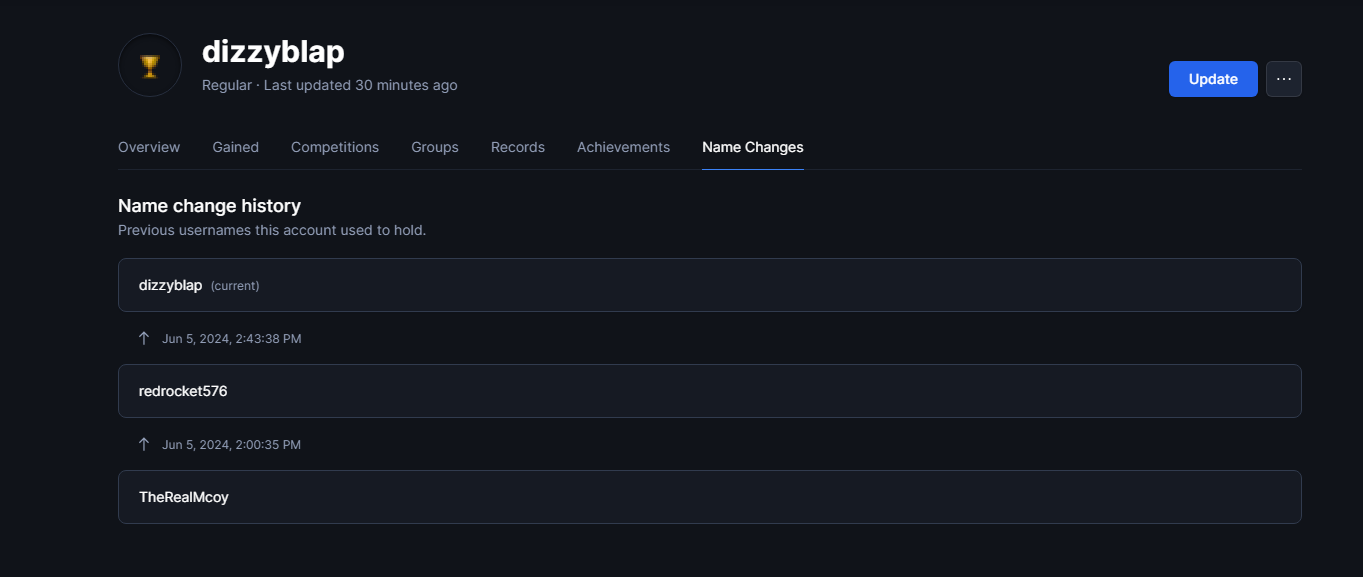Go to the Competitions tab
1363x577 pixels.
click(x=335, y=147)
